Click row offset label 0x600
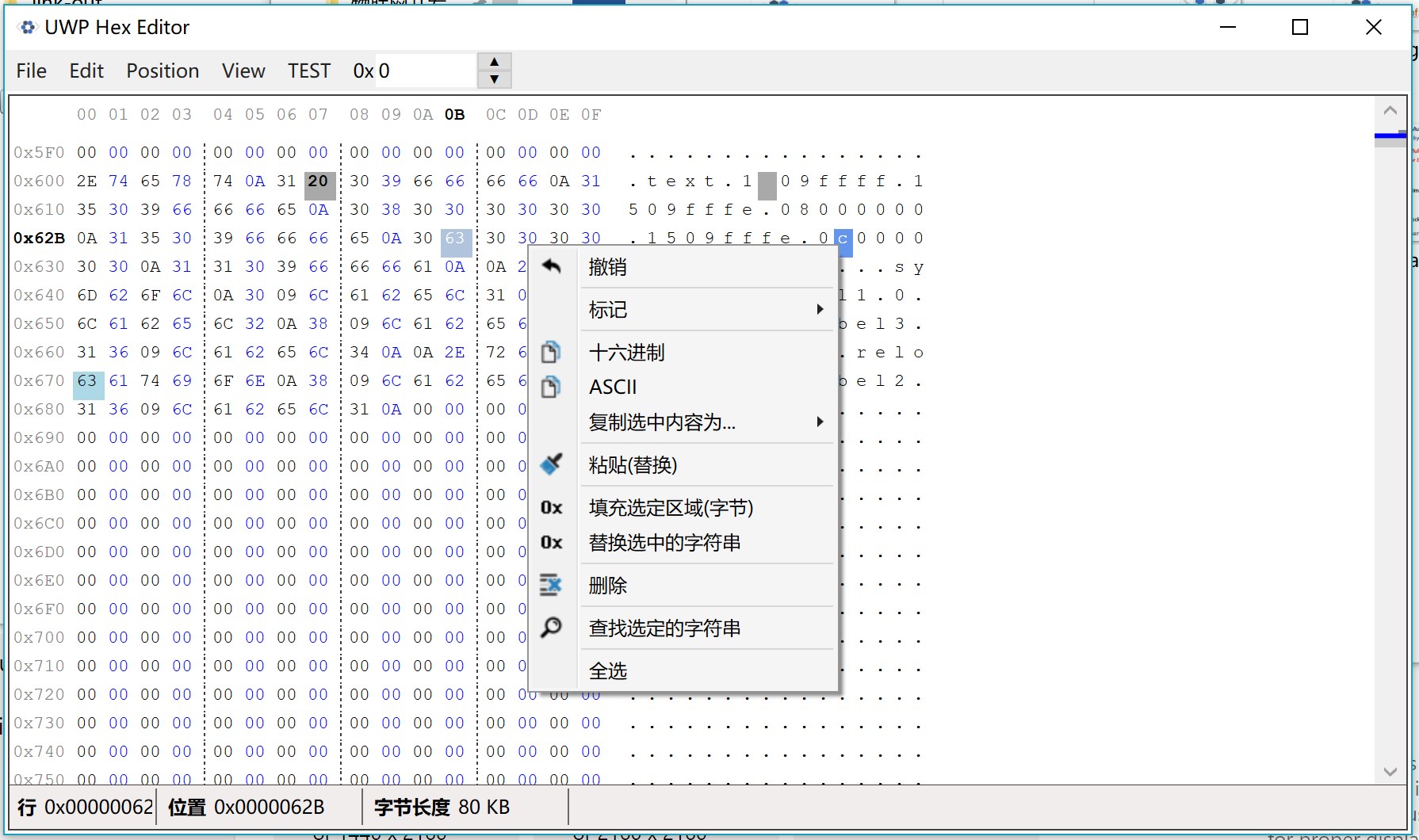 click(39, 181)
